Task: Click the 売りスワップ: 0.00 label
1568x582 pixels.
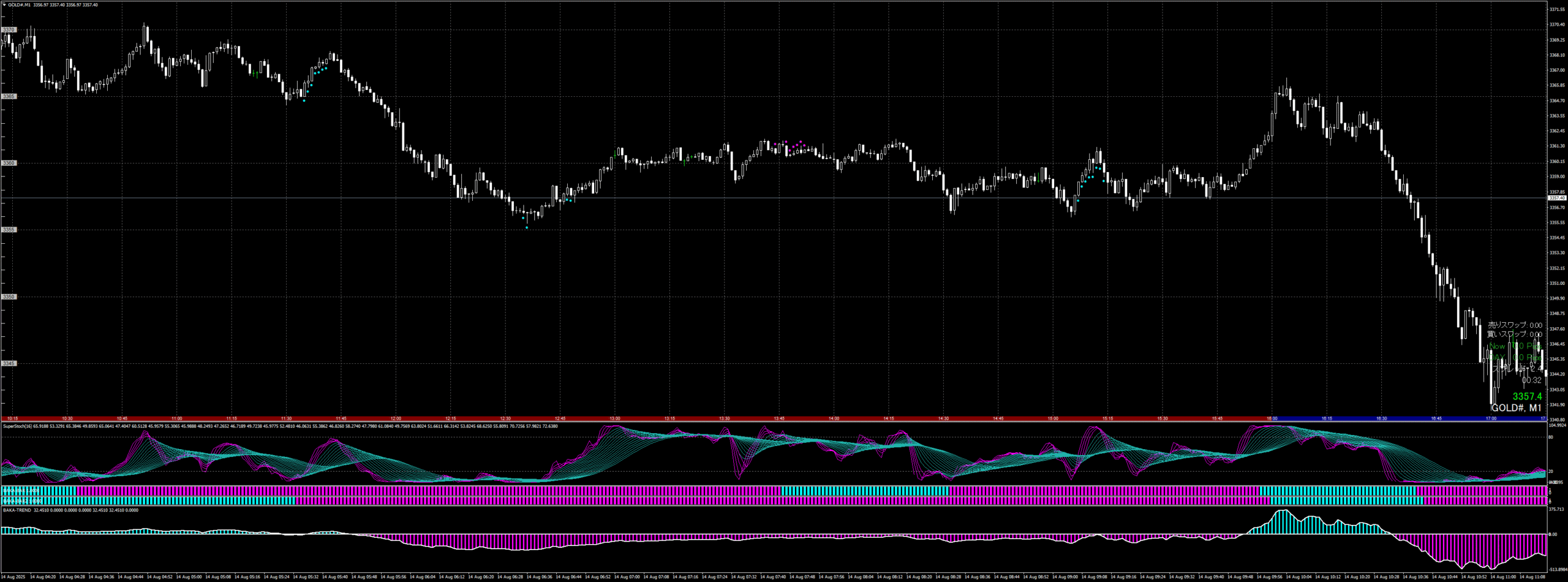Action: point(1515,325)
